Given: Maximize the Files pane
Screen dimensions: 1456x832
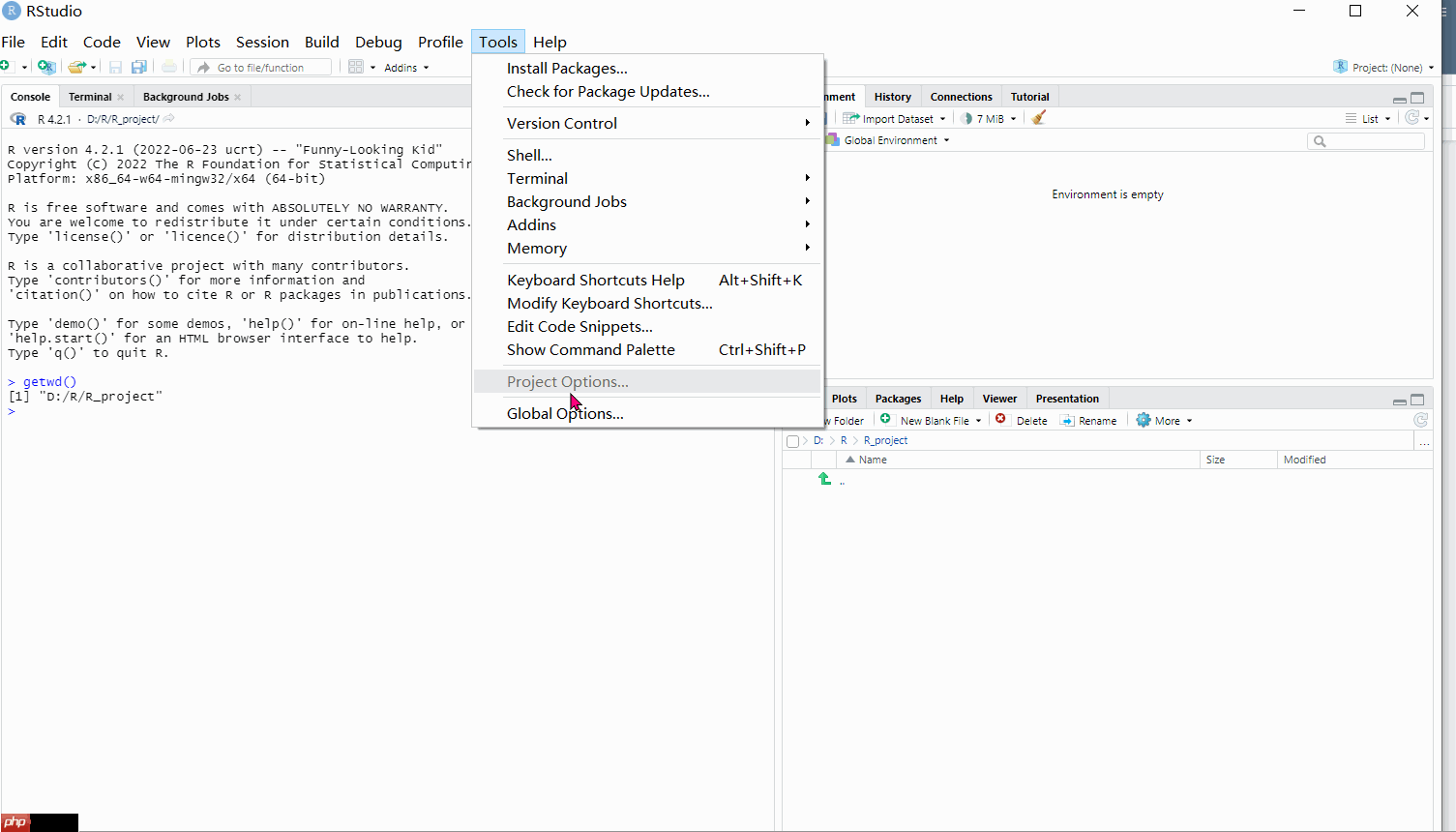Looking at the screenshot, I should pyautogui.click(x=1417, y=400).
